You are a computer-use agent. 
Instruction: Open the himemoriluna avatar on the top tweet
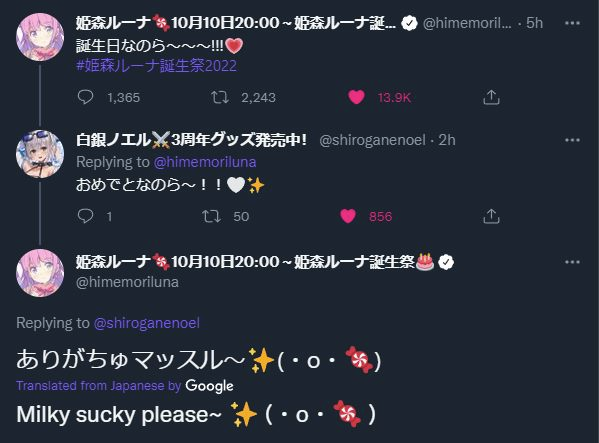click(40, 37)
